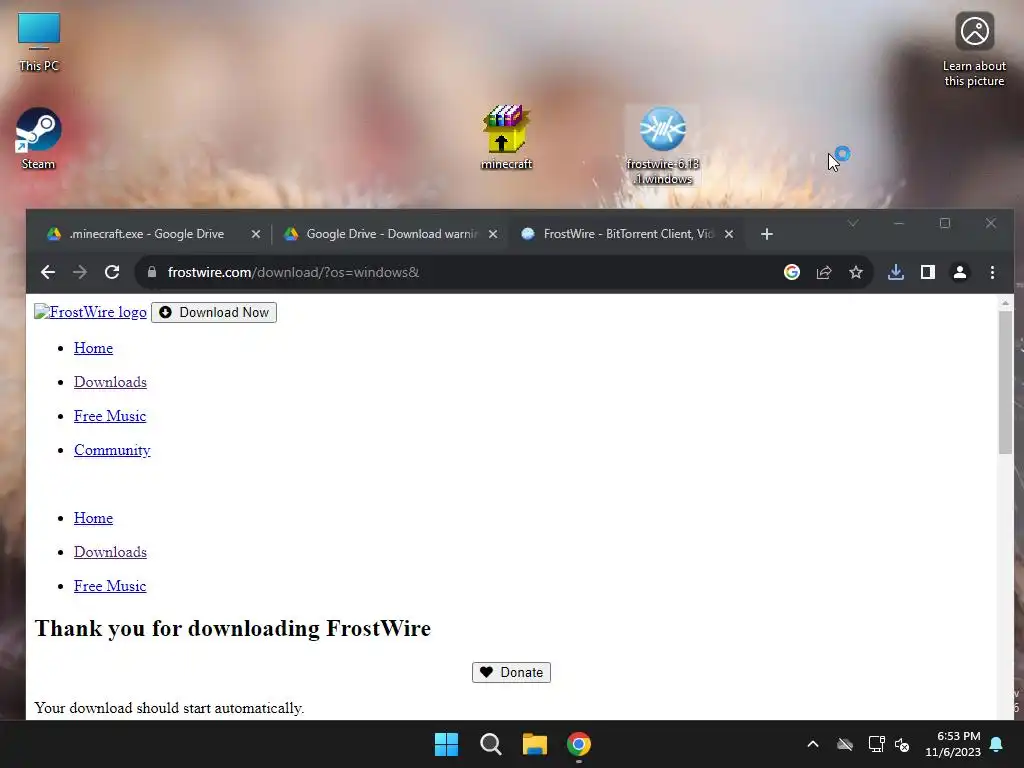The width and height of the screenshot is (1024, 768).
Task: Close the Download warning tab
Action: click(x=493, y=234)
